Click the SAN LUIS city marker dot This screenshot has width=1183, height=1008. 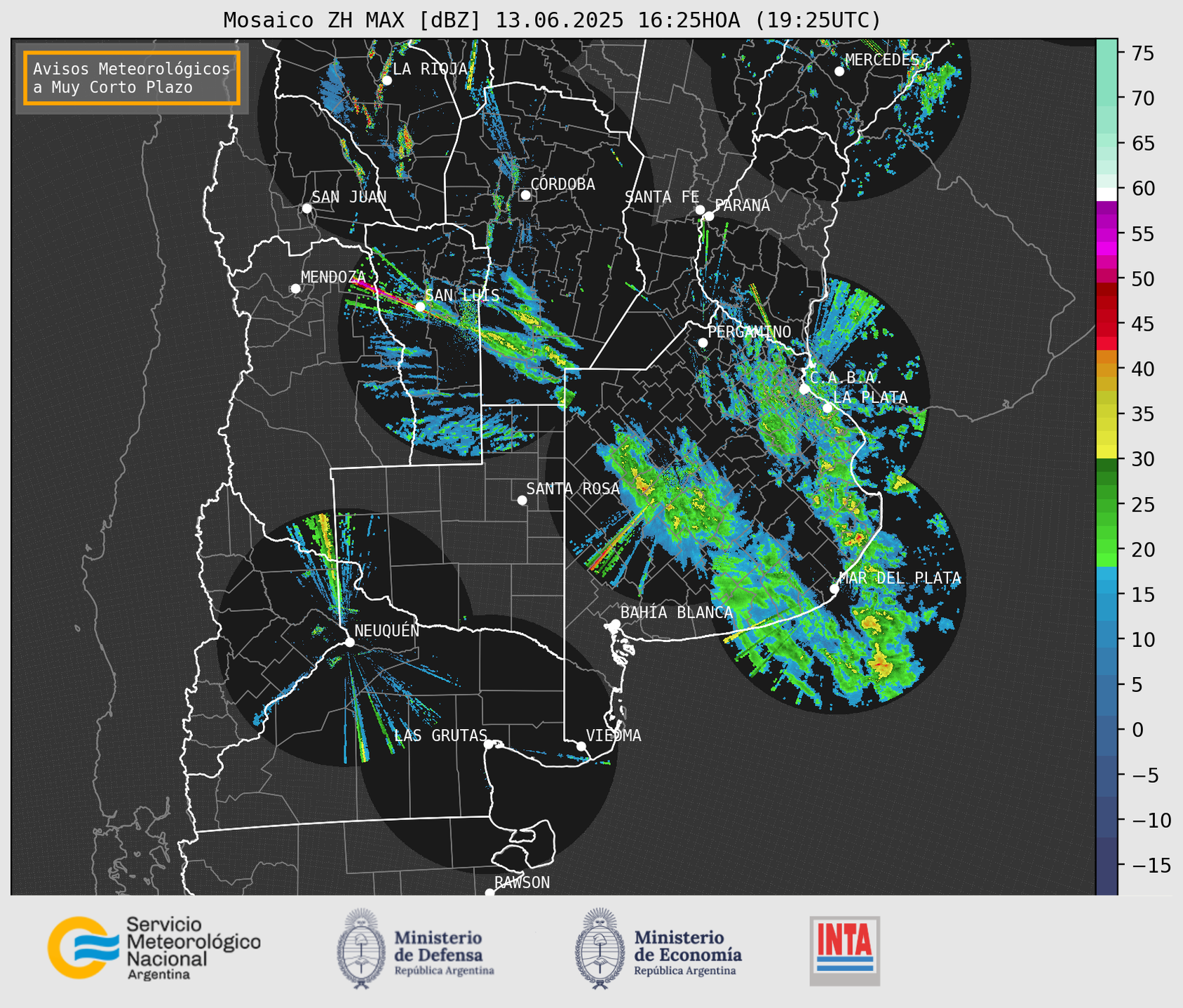click(420, 306)
